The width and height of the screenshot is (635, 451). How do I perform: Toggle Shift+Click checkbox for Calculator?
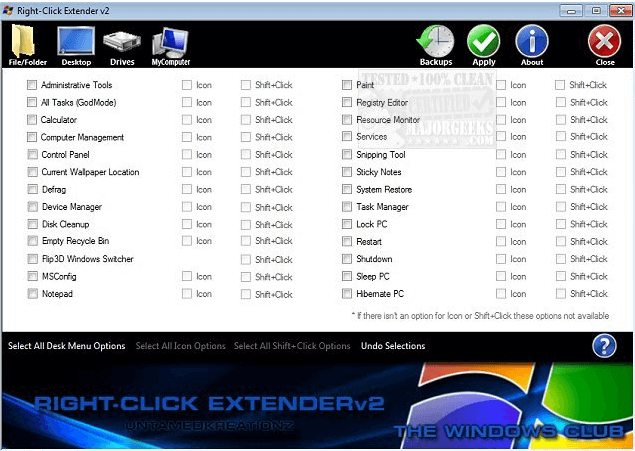click(245, 120)
